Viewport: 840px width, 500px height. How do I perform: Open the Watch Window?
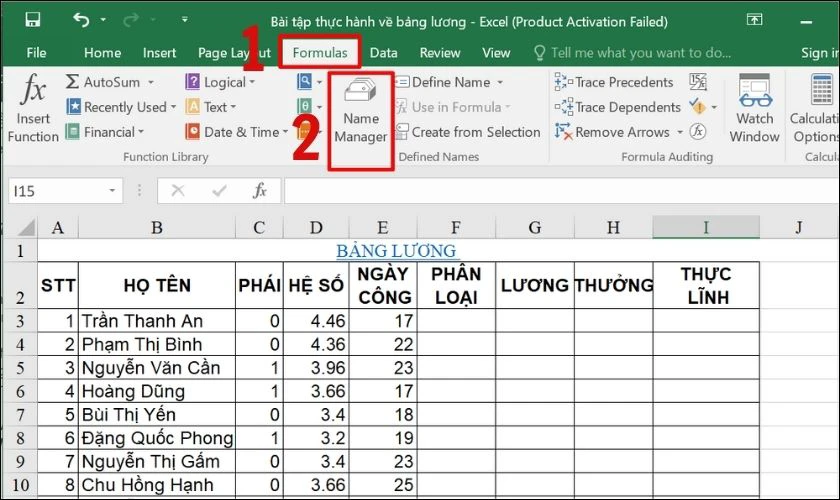pos(754,109)
